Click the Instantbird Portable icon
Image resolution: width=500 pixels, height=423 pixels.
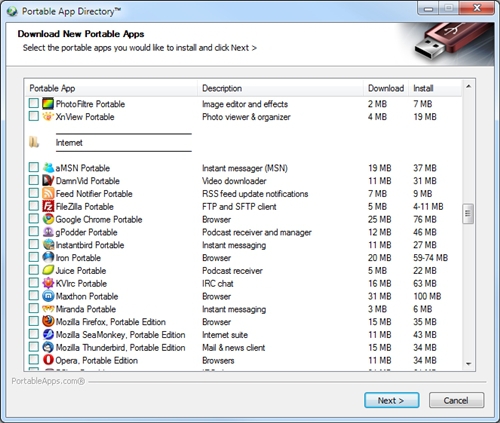pos(48,245)
